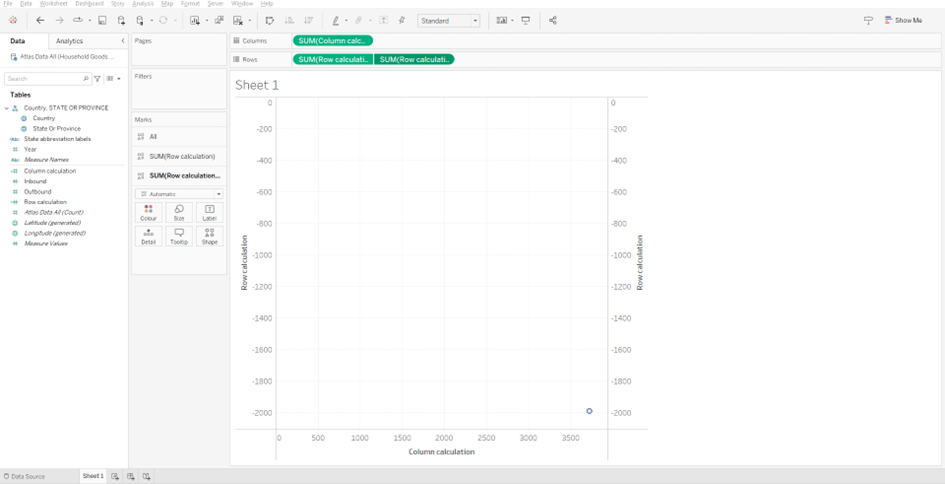Click the Replay animation icon
Image resolution: width=945 pixels, height=484 pixels.
coord(78,20)
